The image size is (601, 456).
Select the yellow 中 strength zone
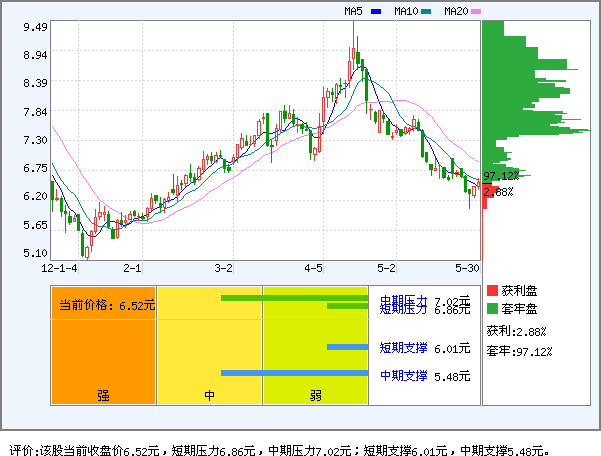click(x=209, y=345)
